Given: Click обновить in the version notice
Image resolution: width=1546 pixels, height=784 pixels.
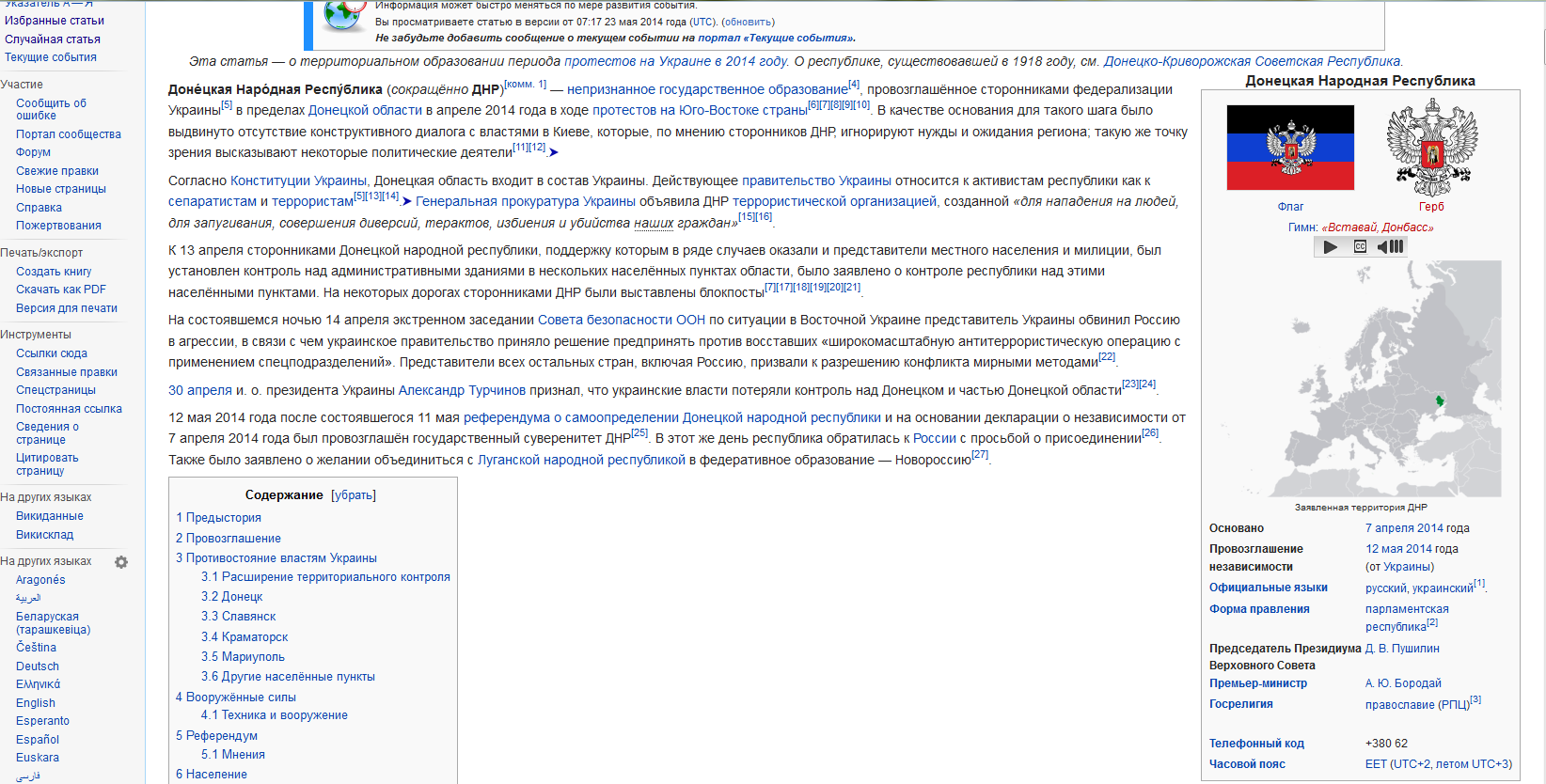Looking at the screenshot, I should coord(748,22).
